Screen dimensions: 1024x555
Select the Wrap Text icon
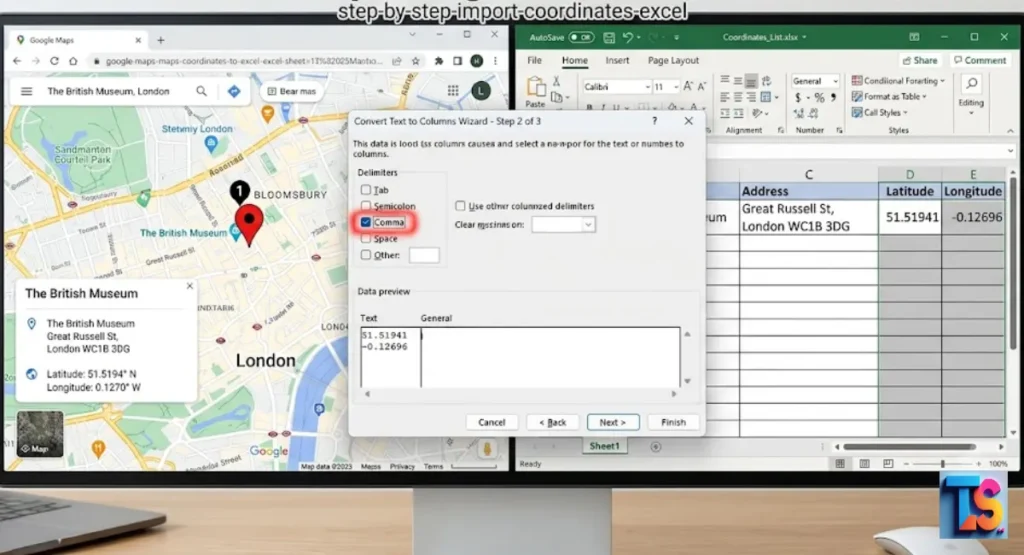(766, 81)
